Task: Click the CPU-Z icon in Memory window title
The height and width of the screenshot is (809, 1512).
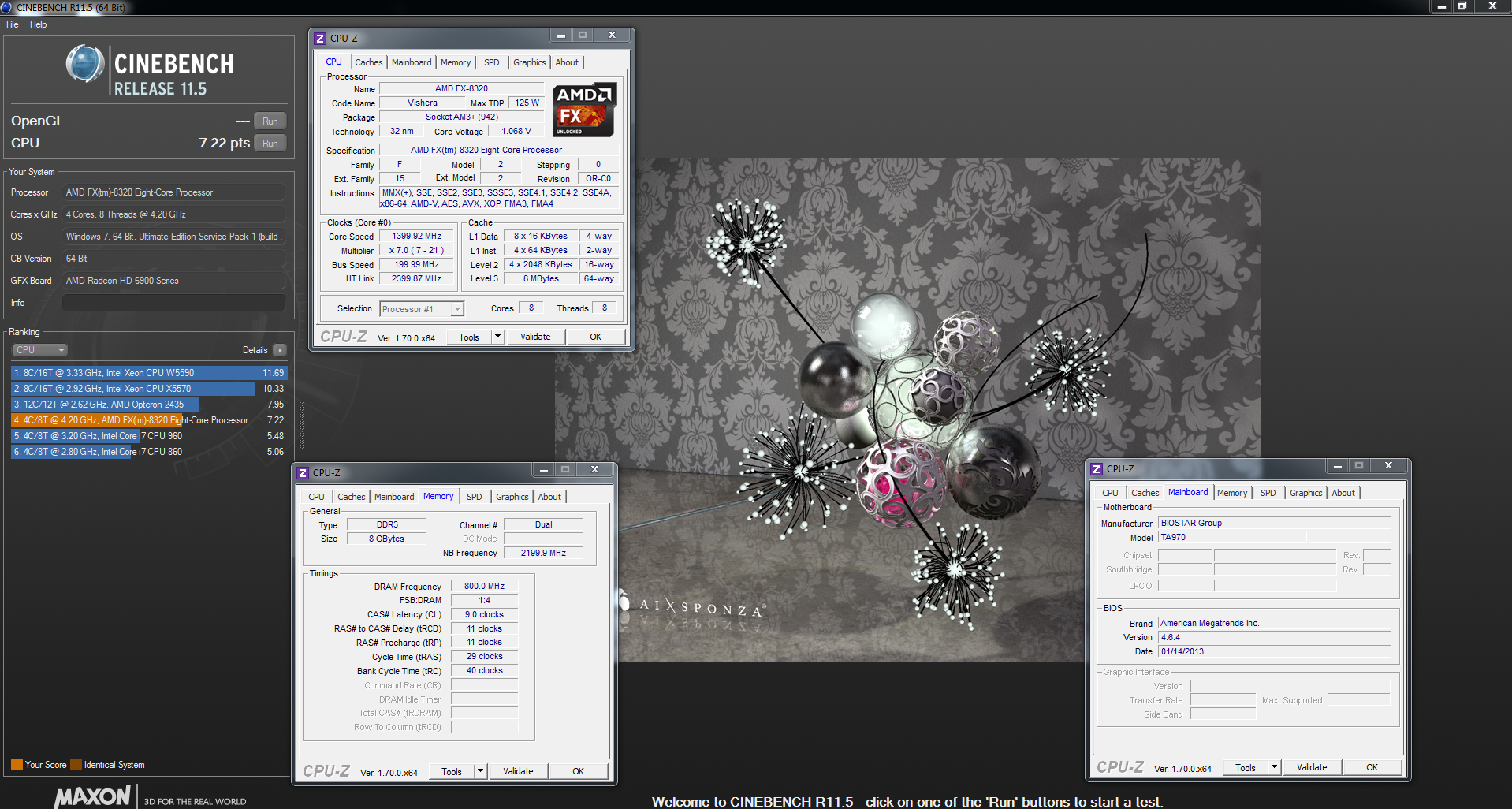Action: (x=303, y=472)
